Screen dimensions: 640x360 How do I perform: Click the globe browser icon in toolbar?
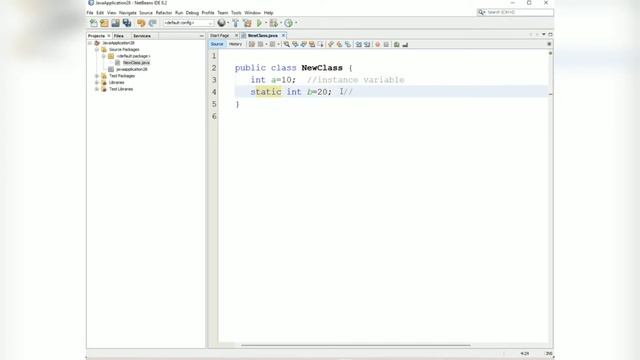click(221, 23)
